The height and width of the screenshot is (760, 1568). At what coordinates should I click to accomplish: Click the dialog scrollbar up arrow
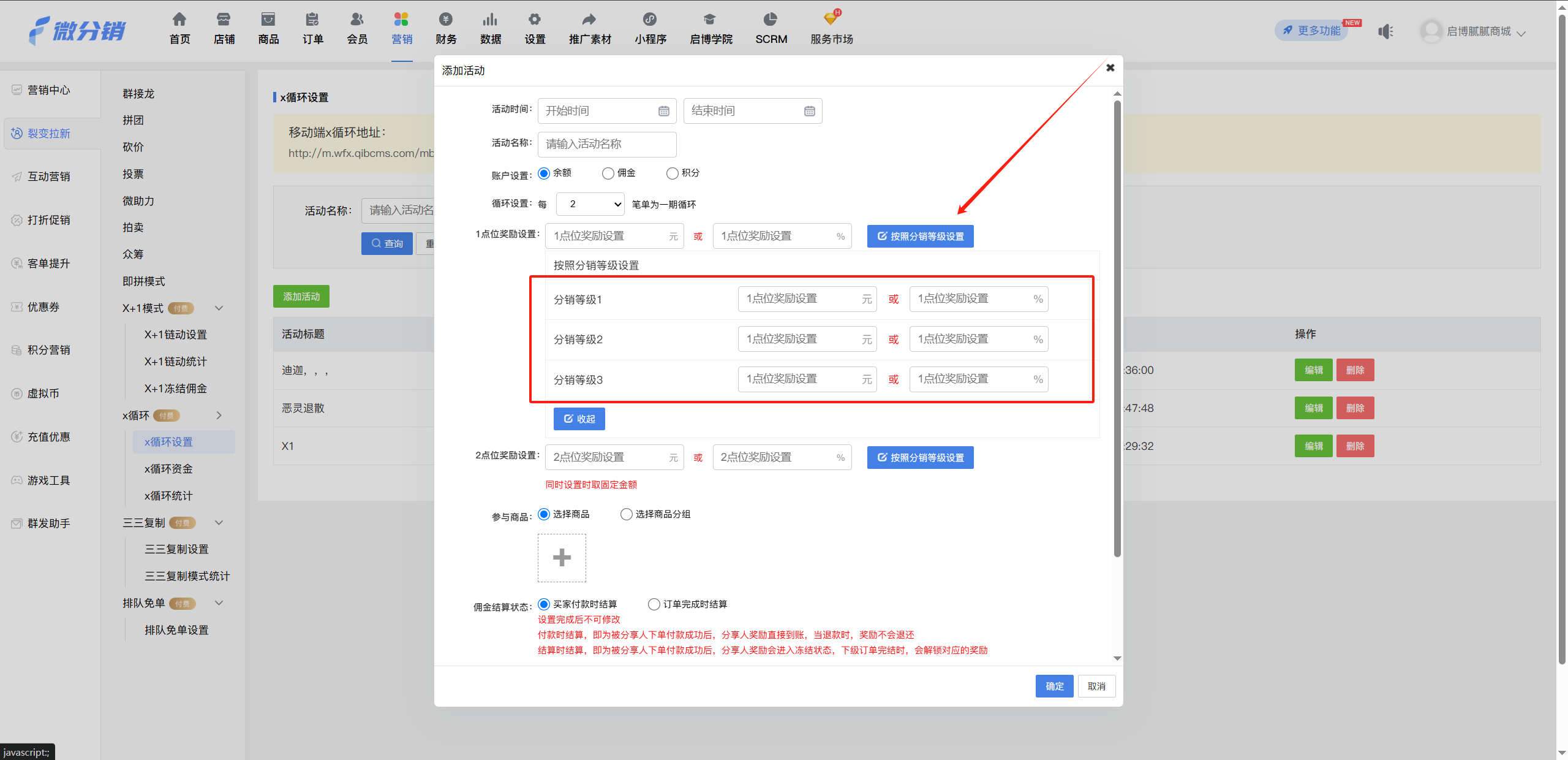[1117, 94]
